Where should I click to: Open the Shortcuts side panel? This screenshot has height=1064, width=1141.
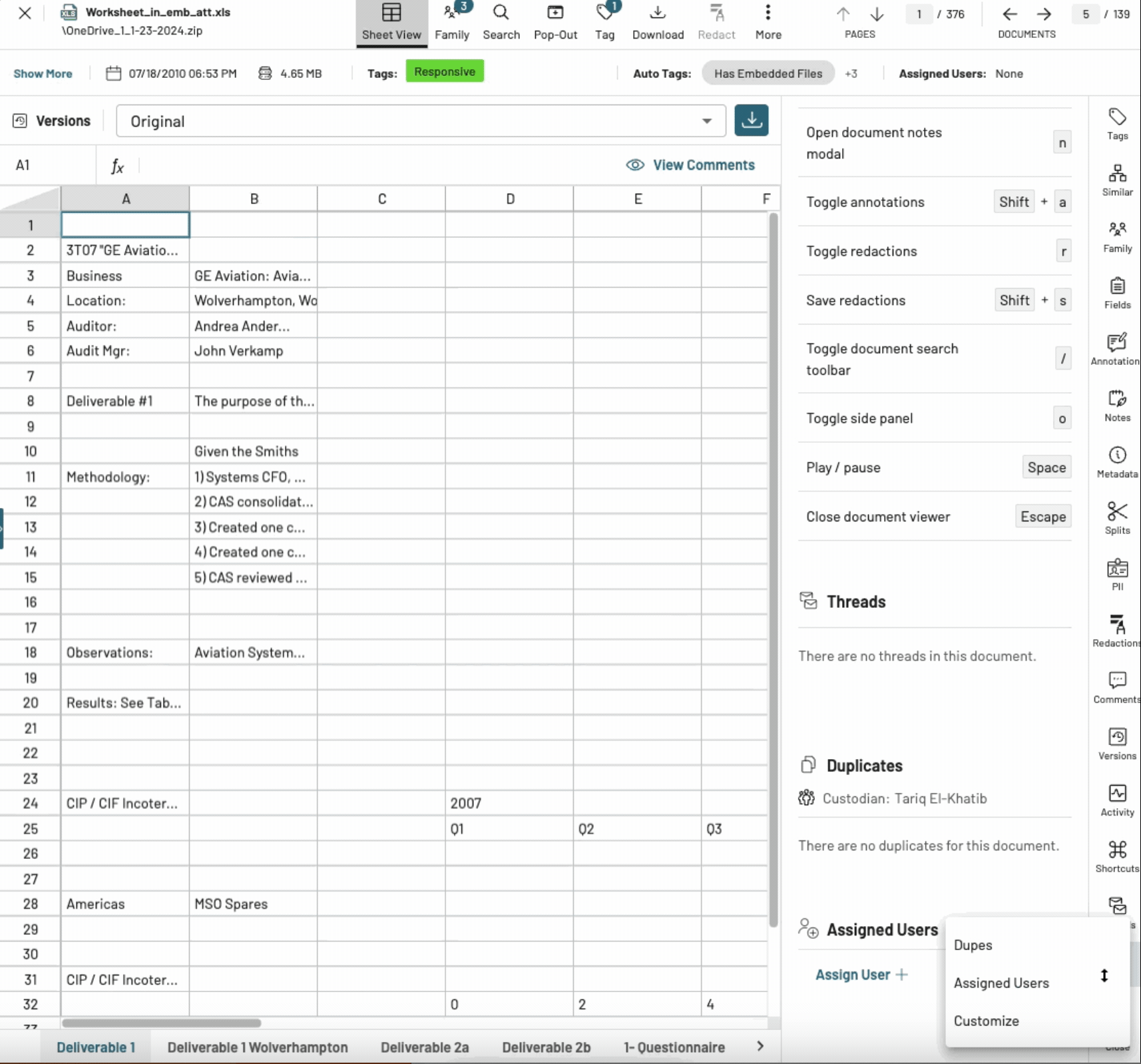tap(1117, 858)
